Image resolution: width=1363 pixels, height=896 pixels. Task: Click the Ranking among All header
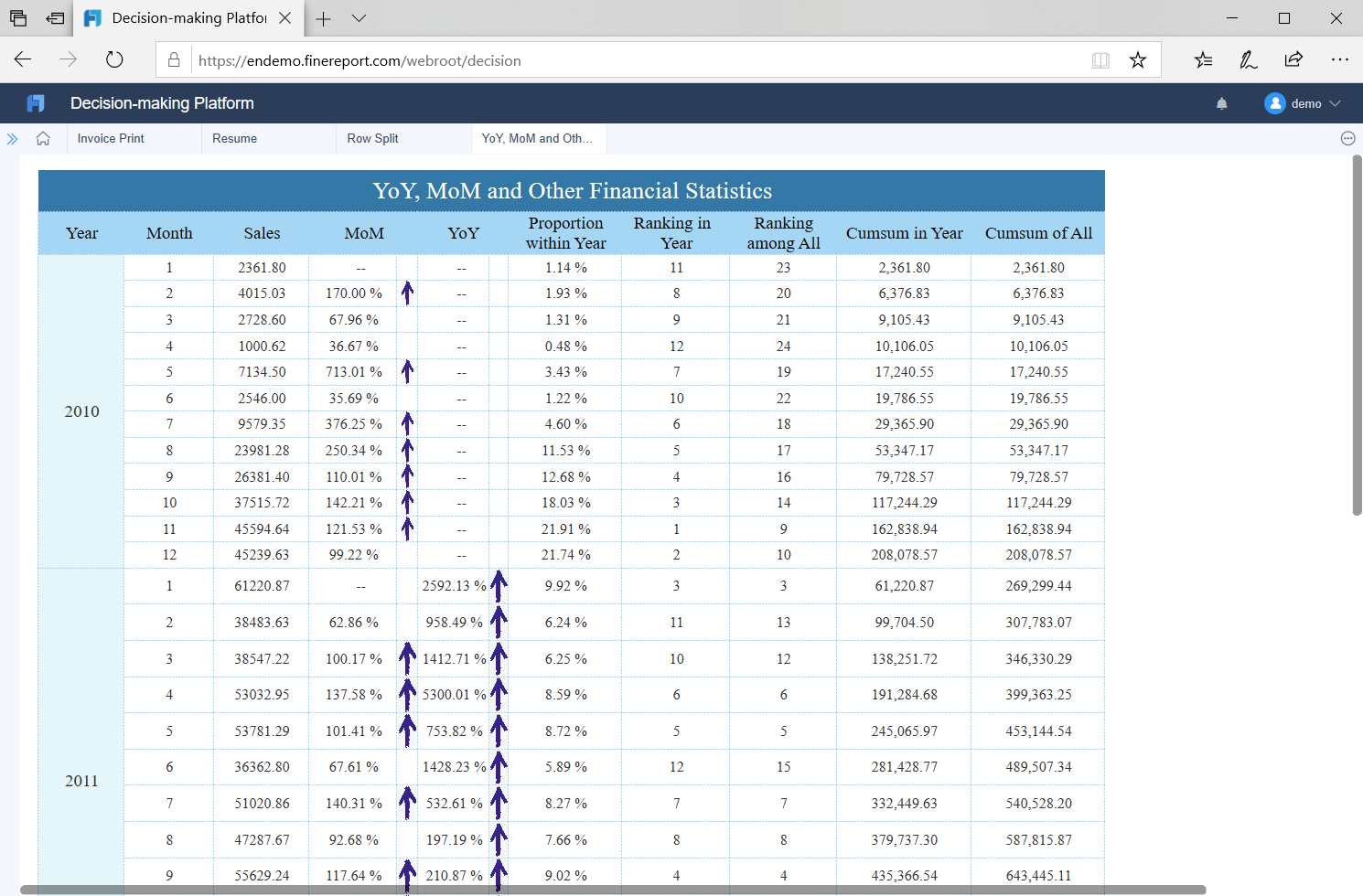coord(783,233)
